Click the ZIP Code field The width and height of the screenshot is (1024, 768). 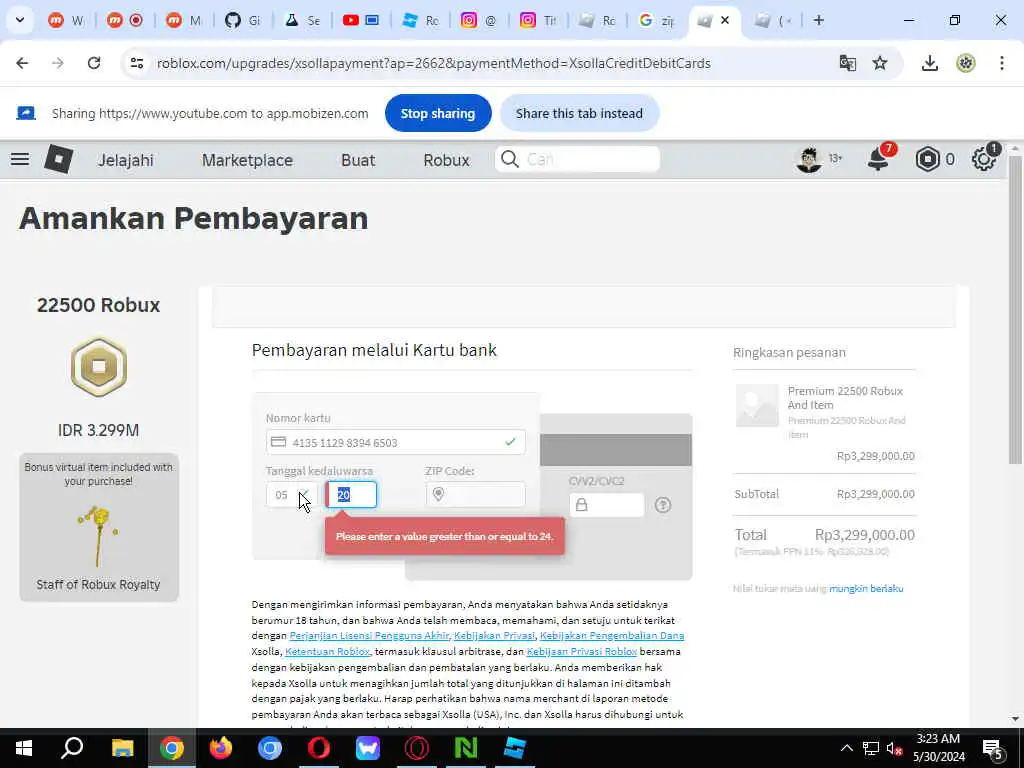click(475, 494)
